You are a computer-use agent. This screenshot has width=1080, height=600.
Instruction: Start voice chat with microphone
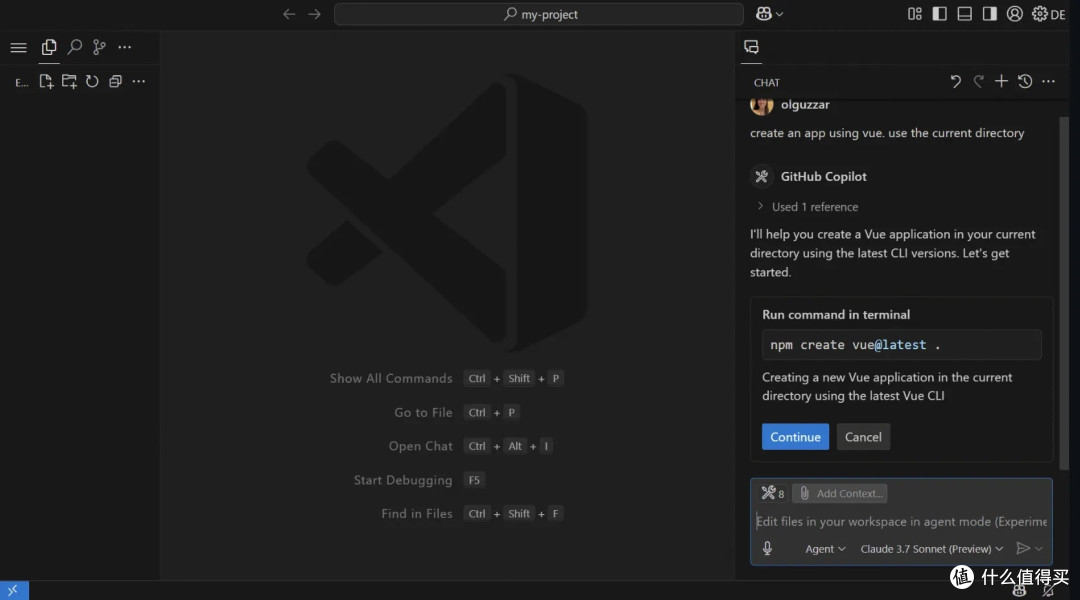(767, 548)
